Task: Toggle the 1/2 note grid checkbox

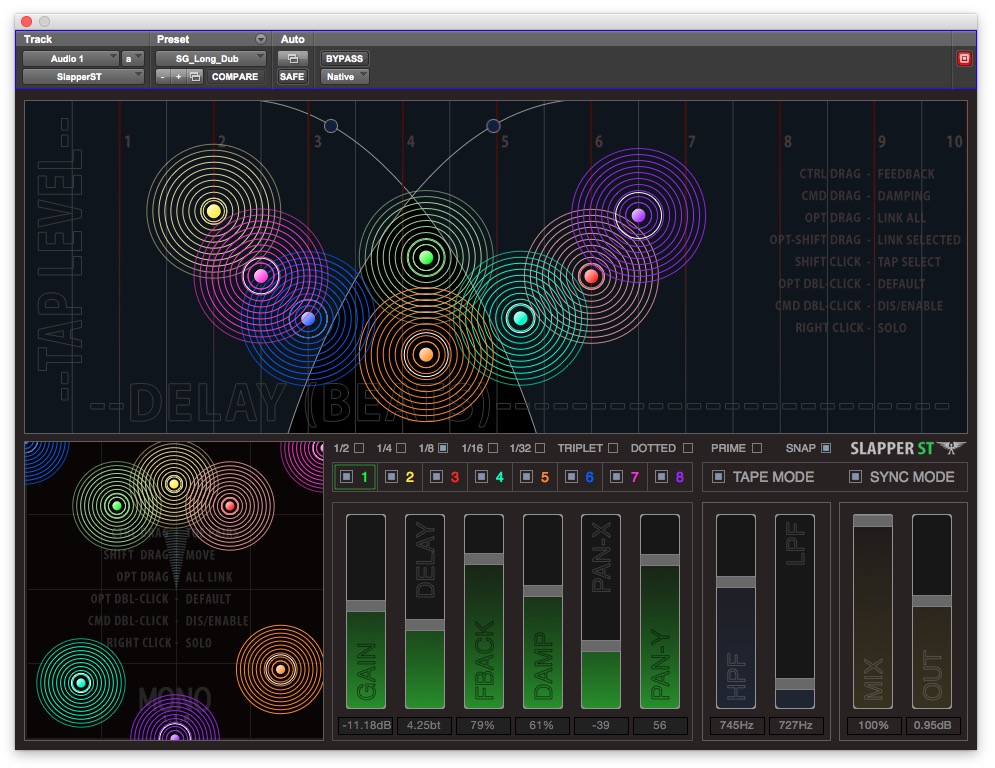Action: click(x=359, y=448)
